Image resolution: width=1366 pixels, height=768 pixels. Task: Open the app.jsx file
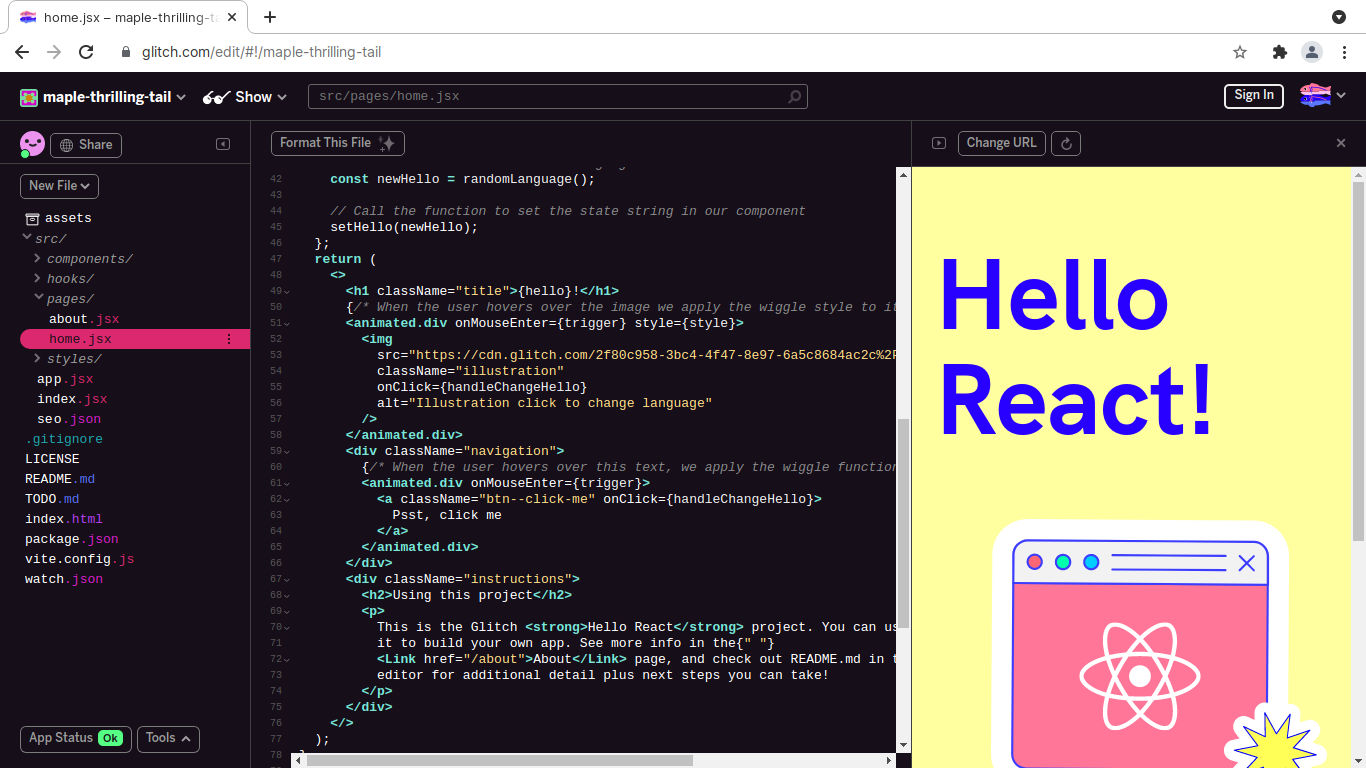coord(65,379)
